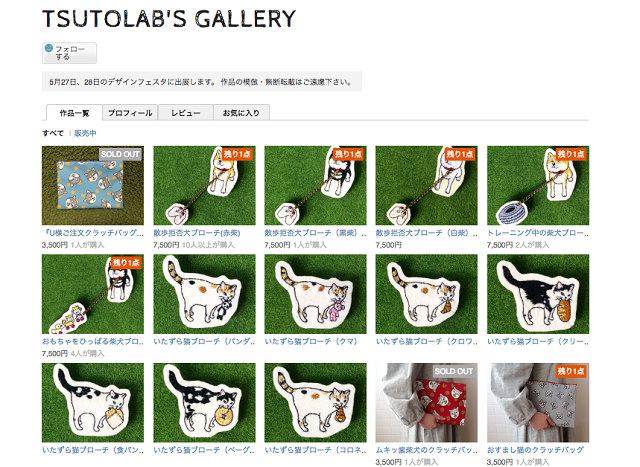This screenshot has width=640, height=467.
Task: Open いたずら猫ブローチ（クマ） title link
Action: 311,341
